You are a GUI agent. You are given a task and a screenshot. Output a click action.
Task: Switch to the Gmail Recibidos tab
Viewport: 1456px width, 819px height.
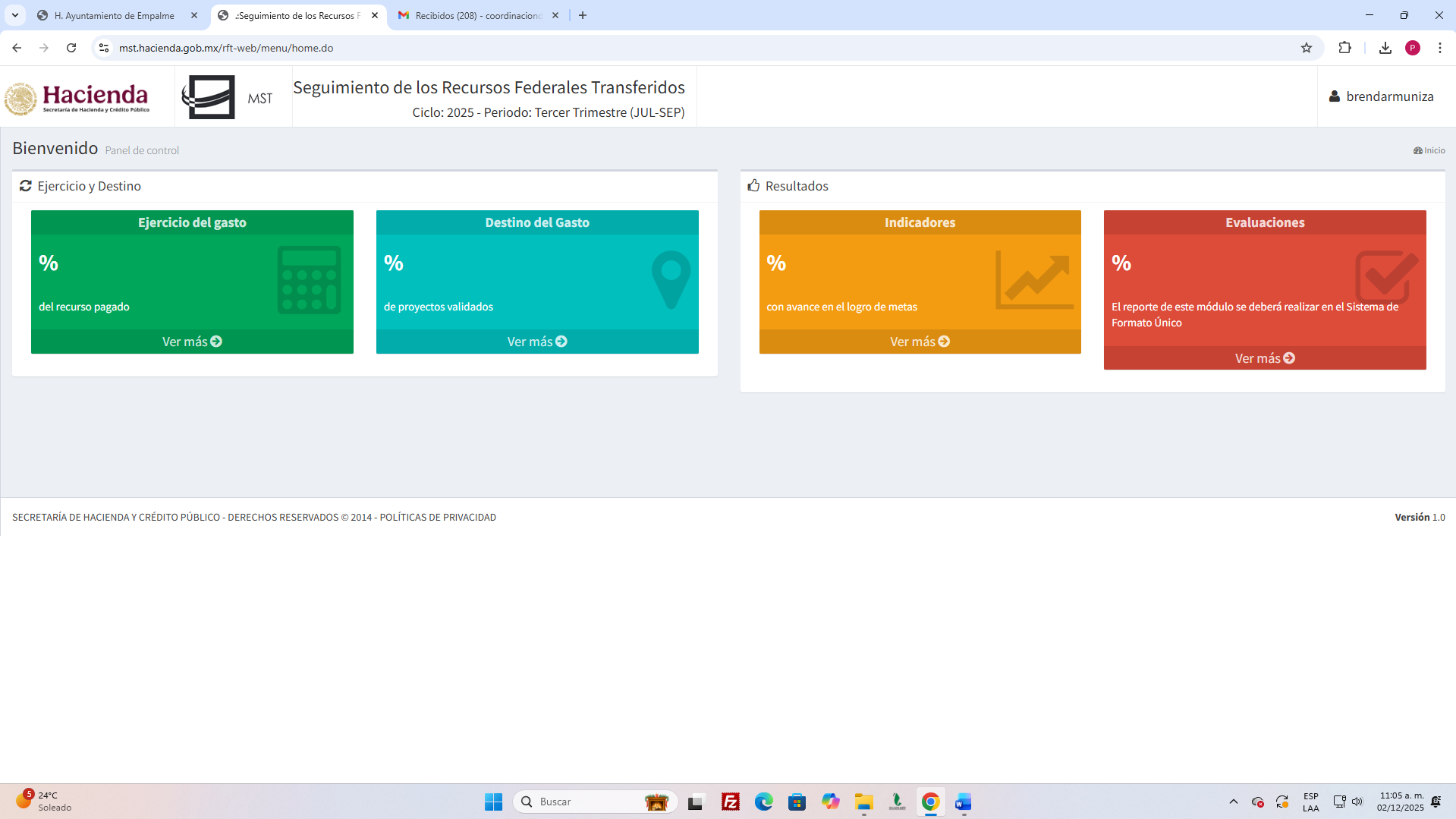(478, 15)
